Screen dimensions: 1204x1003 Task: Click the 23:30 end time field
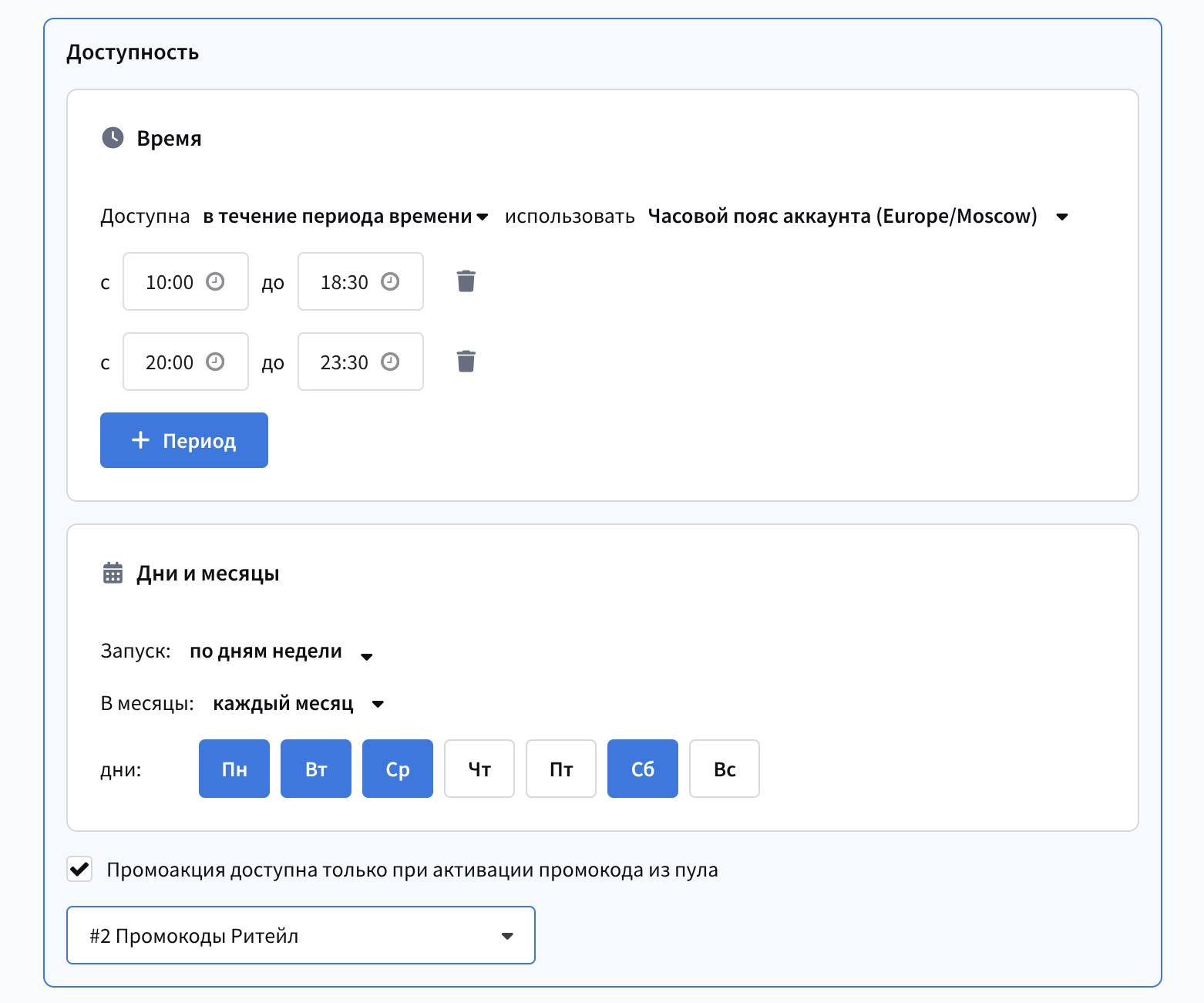click(345, 362)
